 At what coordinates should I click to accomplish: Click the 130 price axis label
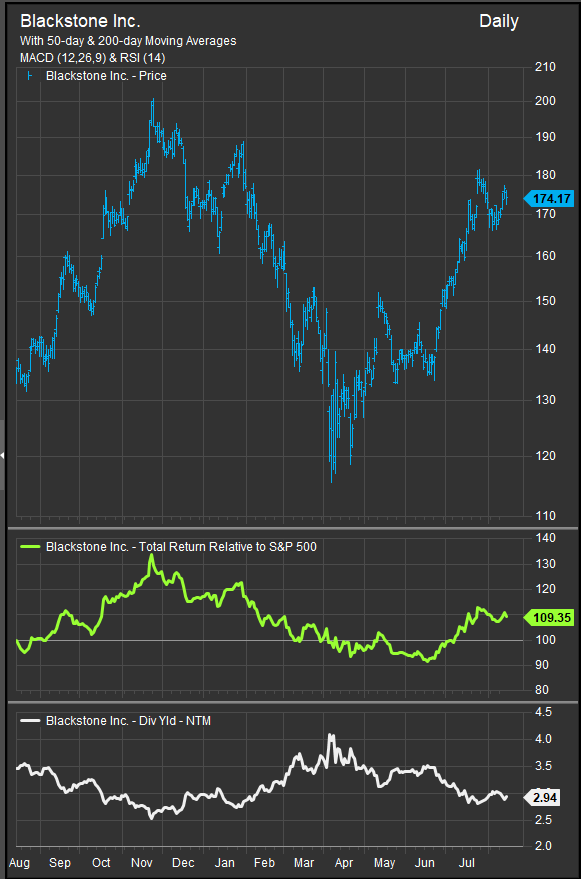(545, 400)
